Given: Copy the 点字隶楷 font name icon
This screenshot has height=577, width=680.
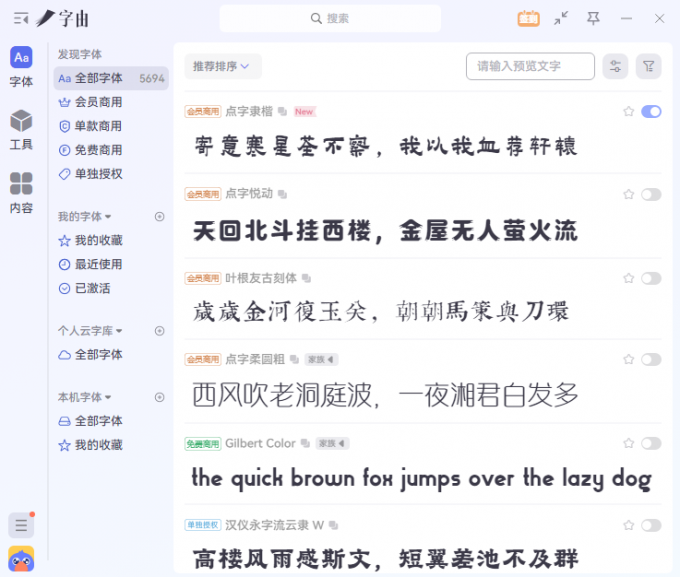Looking at the screenshot, I should [x=282, y=111].
